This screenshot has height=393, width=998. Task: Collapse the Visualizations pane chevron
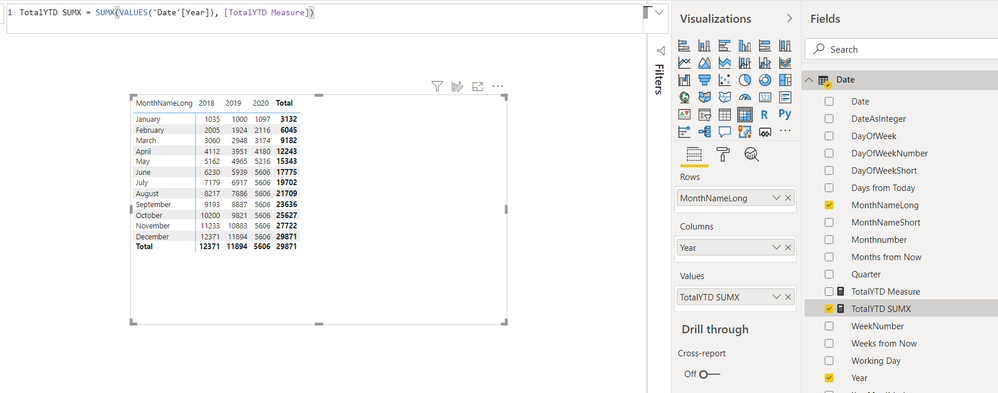(789, 18)
